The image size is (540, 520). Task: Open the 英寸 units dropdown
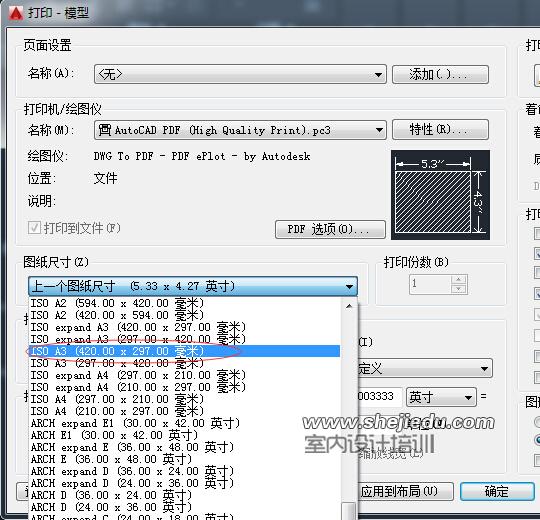(441, 397)
